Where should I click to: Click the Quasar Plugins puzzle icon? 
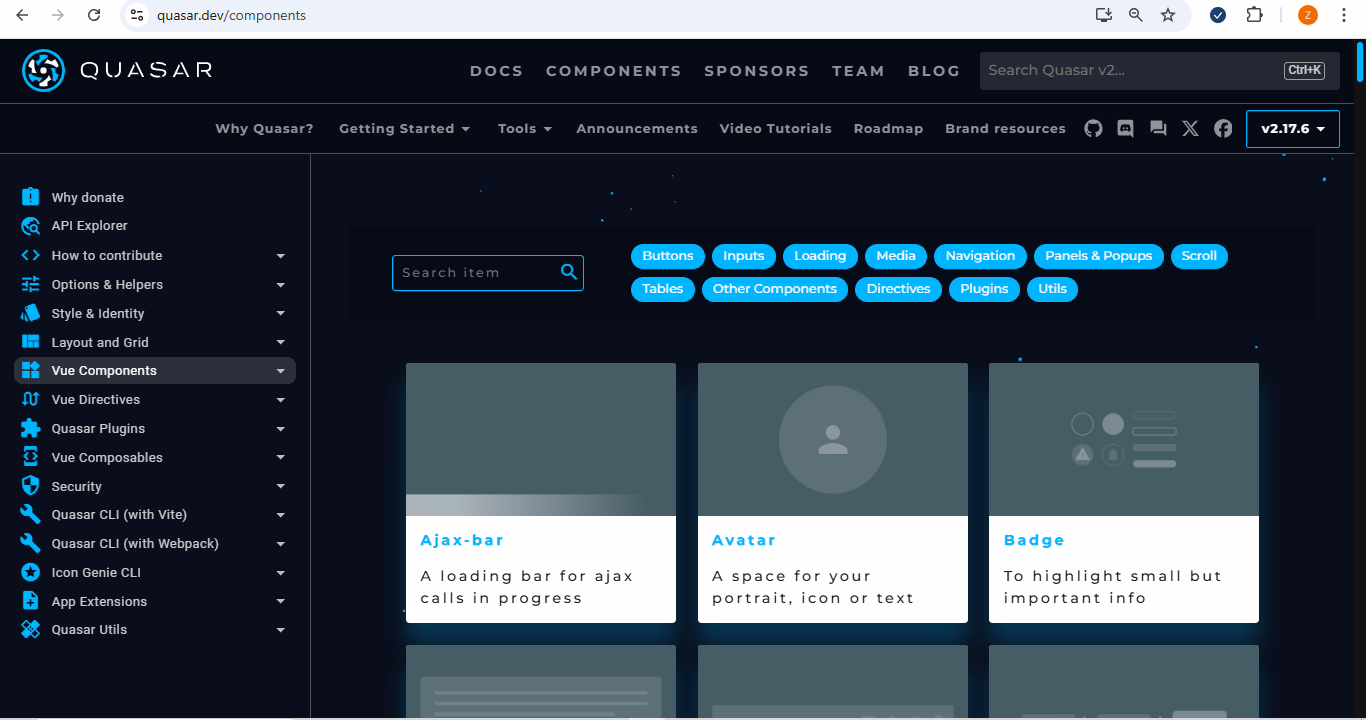31,428
